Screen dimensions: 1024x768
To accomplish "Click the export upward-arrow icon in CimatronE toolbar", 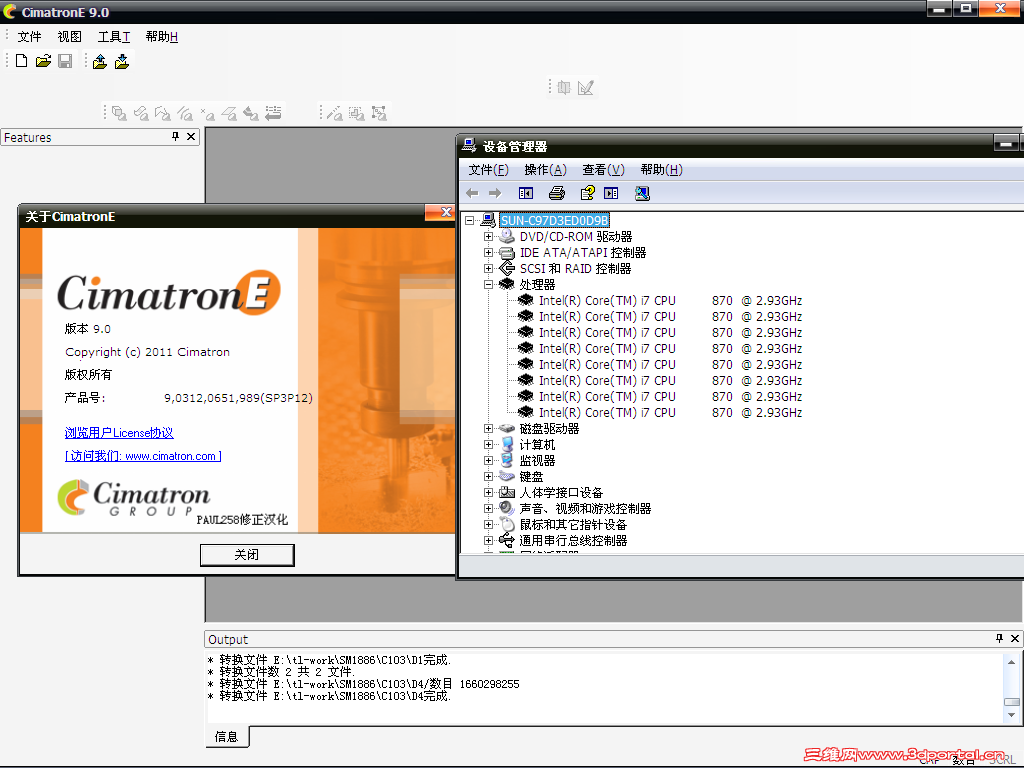I will (100, 61).
